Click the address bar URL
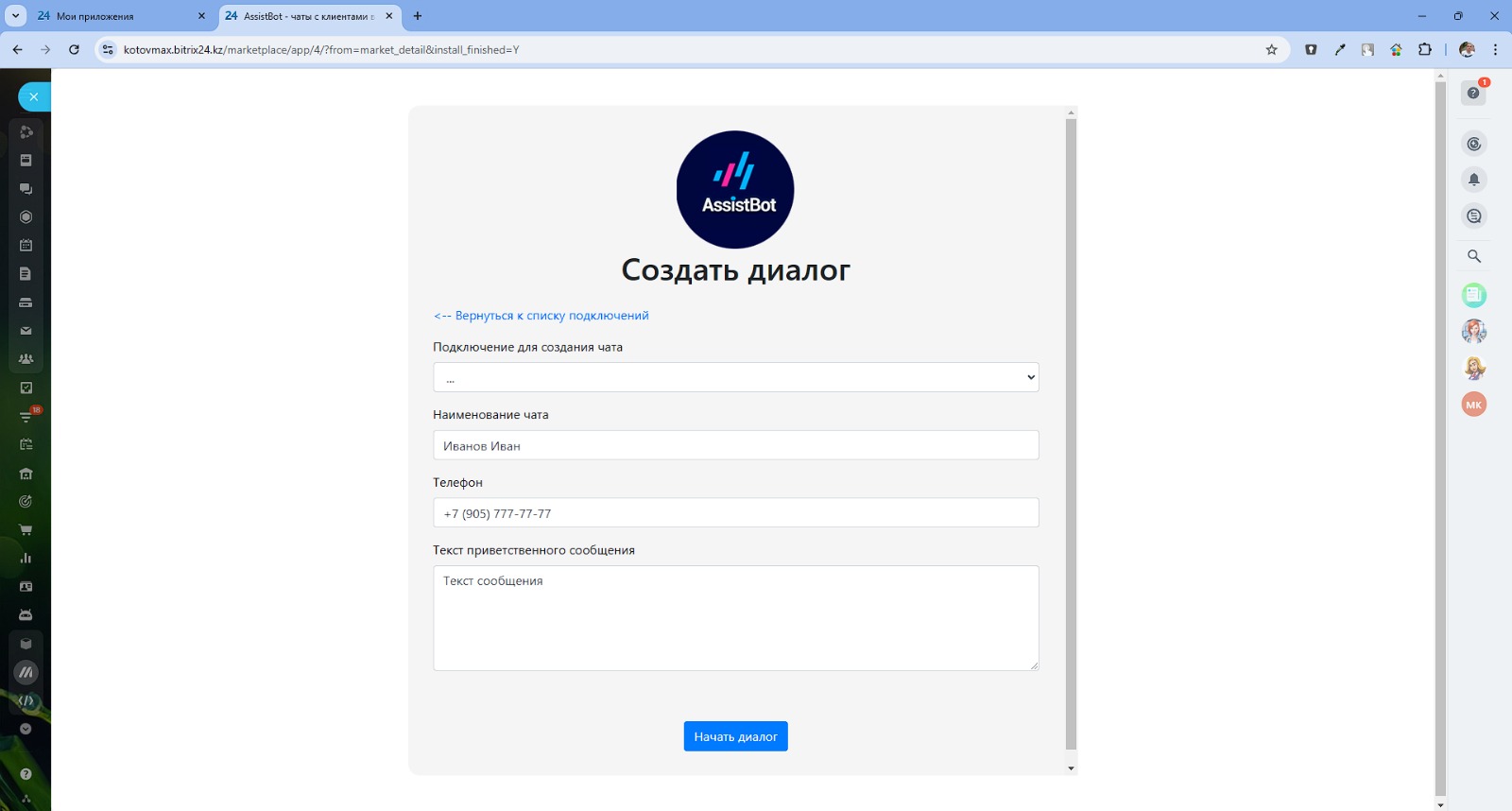 [321, 50]
